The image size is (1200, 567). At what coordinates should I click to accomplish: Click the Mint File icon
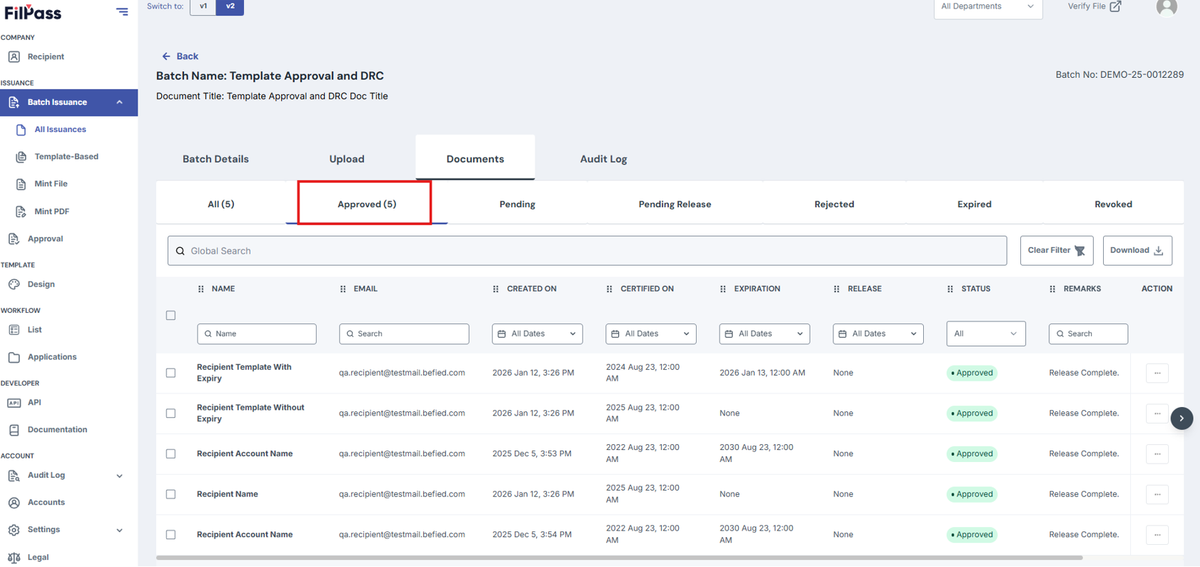[23, 184]
